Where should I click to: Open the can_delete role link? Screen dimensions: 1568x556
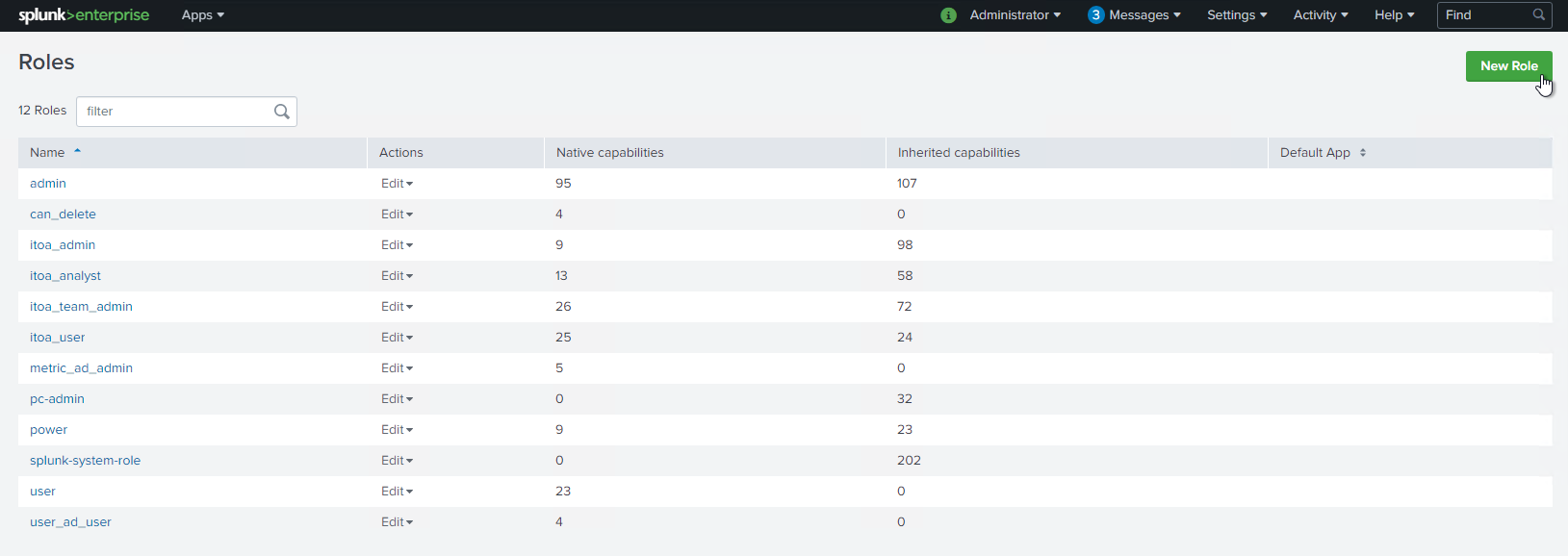[63, 214]
